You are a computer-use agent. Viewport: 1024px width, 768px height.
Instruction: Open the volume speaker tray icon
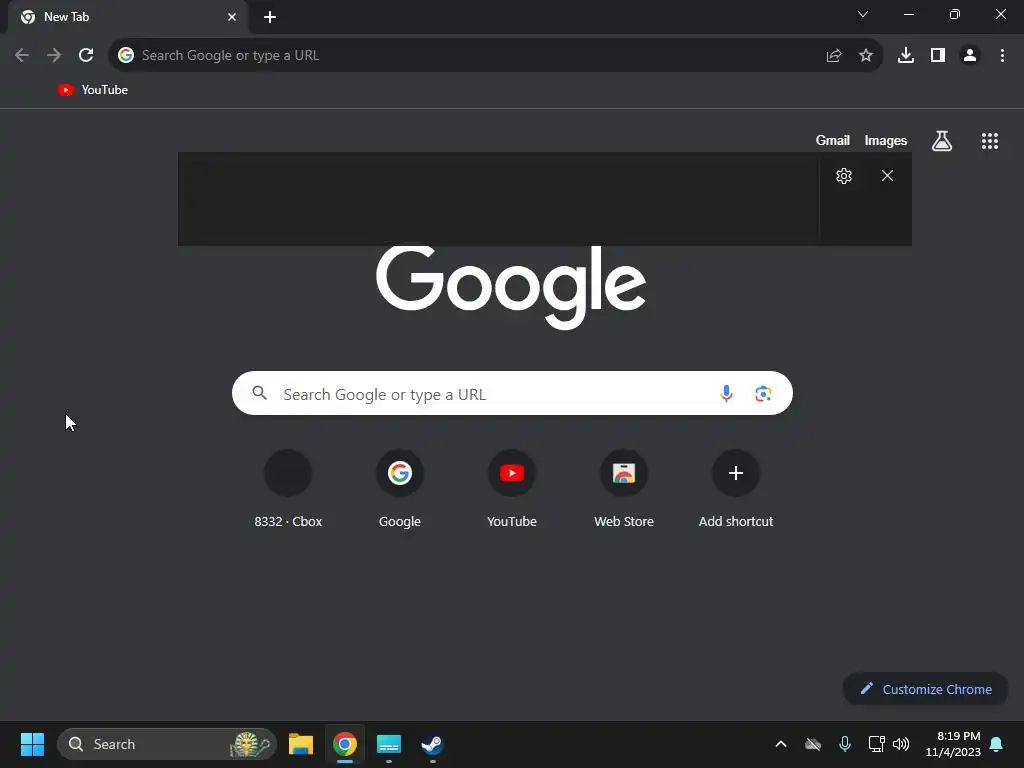[x=901, y=744]
